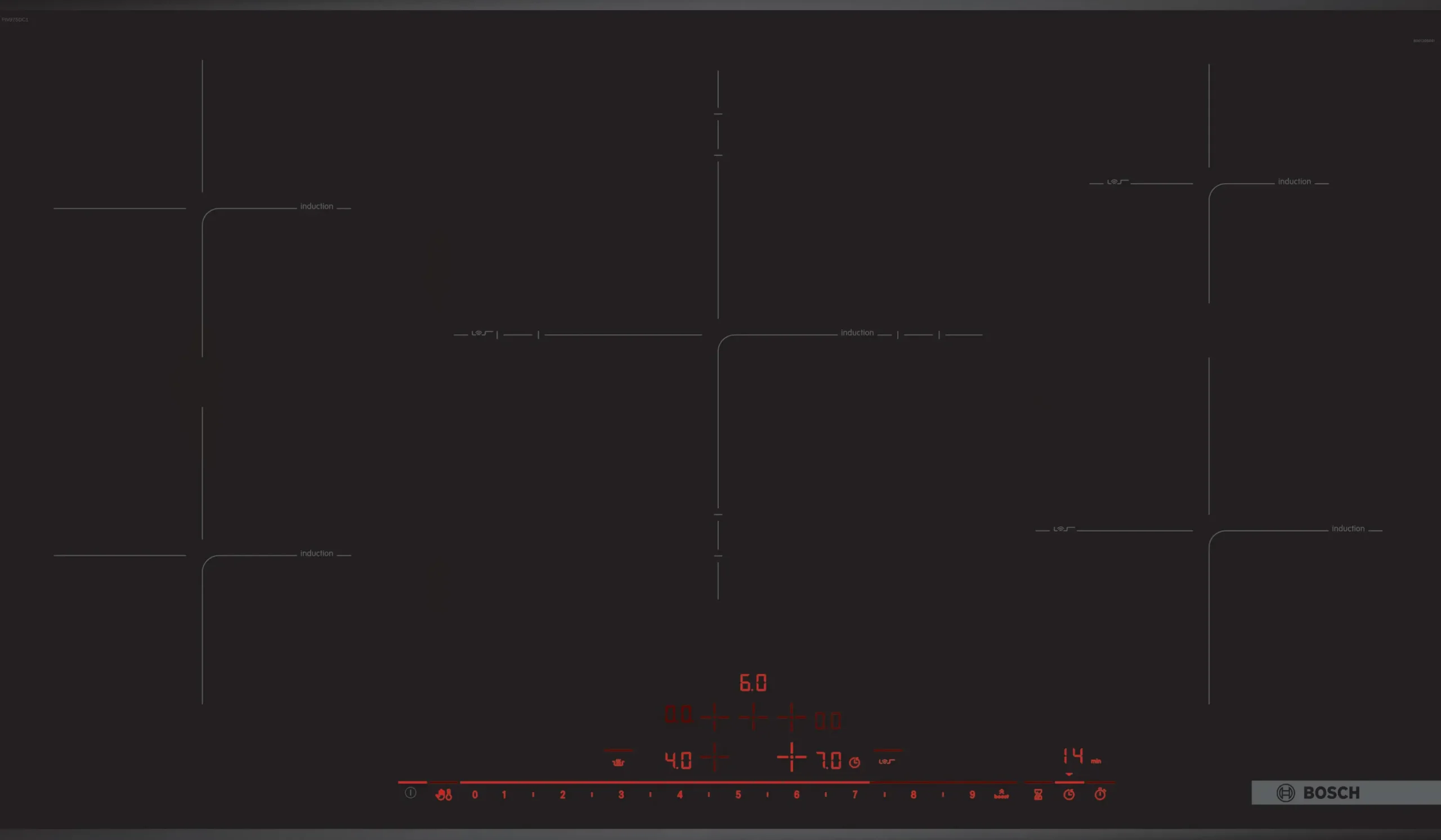Tap the half-step mark between 8 and 9
The image size is (1441, 840).
[943, 794]
